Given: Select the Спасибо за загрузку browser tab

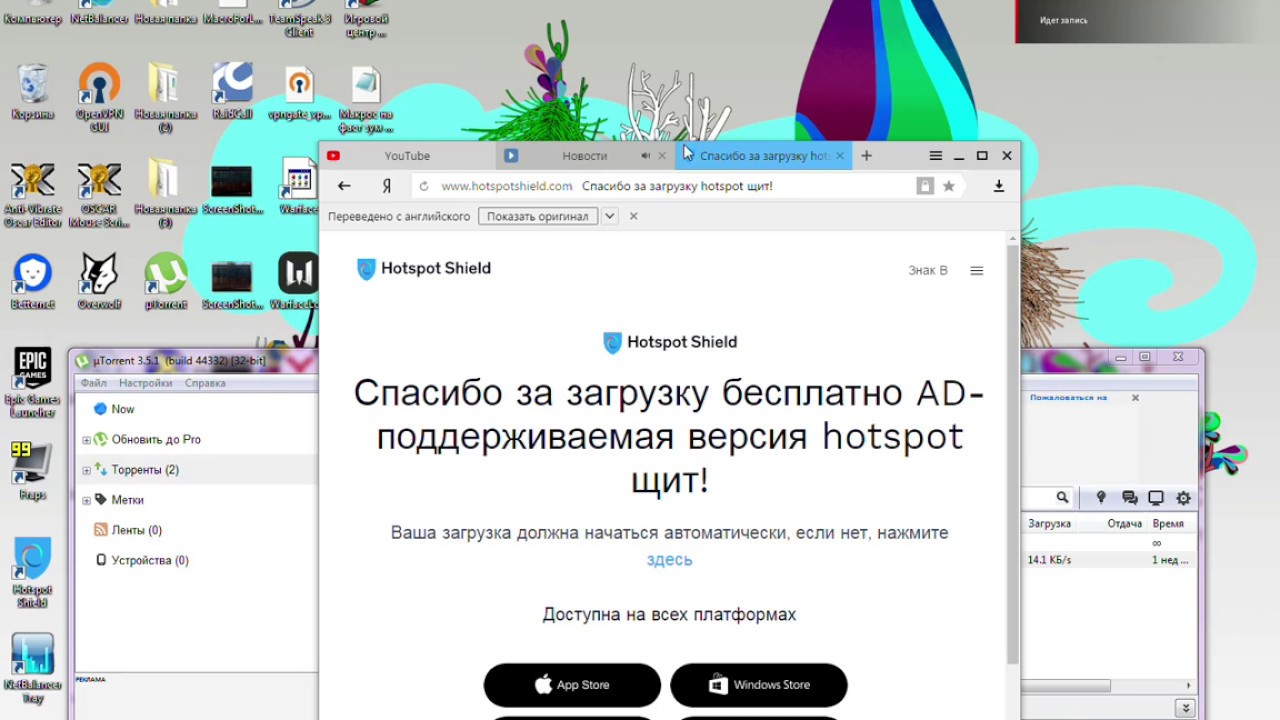Looking at the screenshot, I should (763, 156).
